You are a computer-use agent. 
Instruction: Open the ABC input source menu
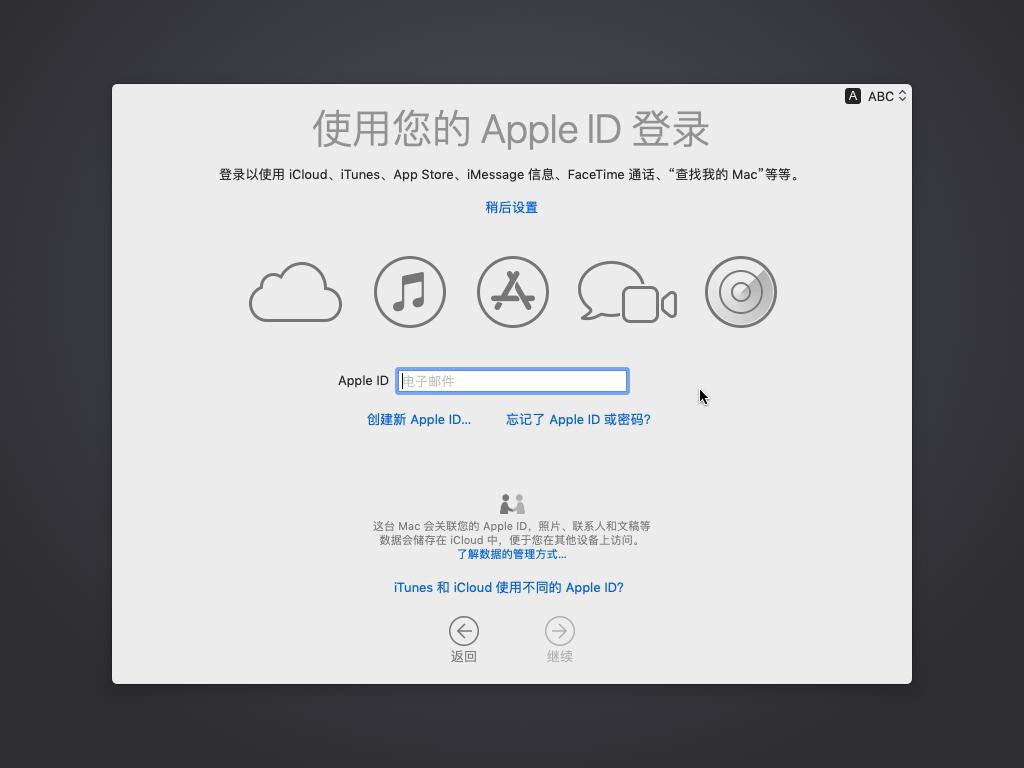click(887, 96)
